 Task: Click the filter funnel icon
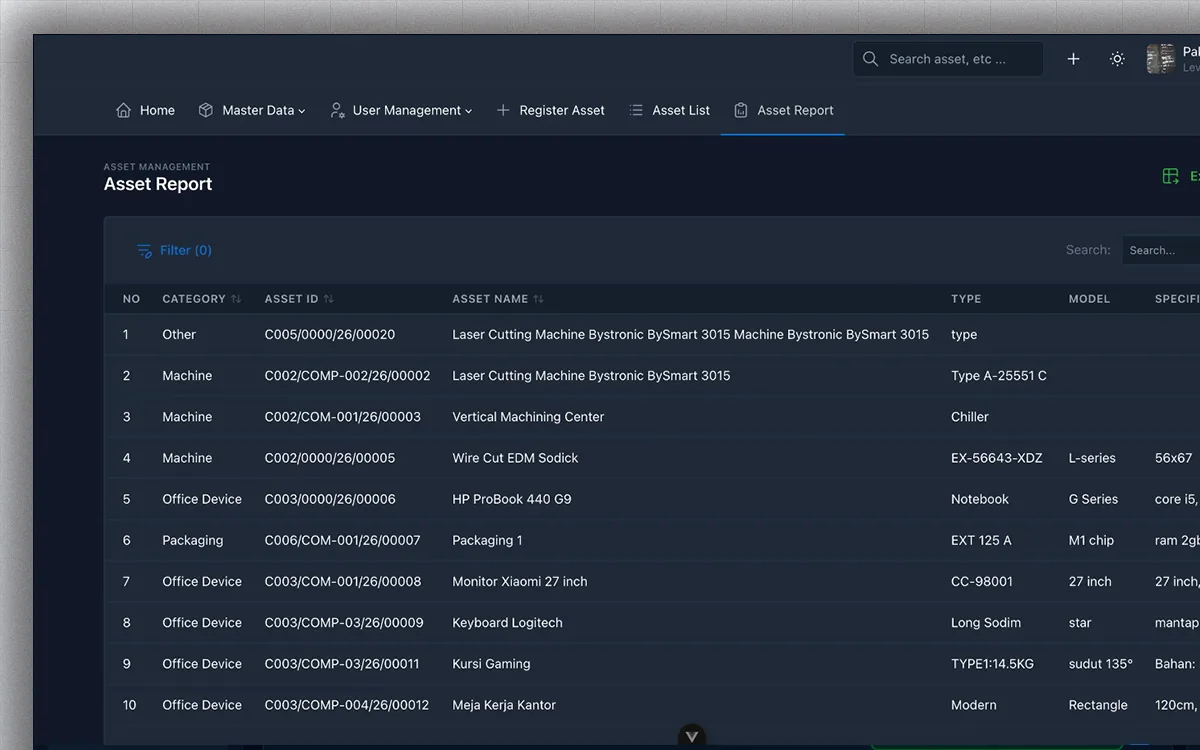(x=144, y=251)
